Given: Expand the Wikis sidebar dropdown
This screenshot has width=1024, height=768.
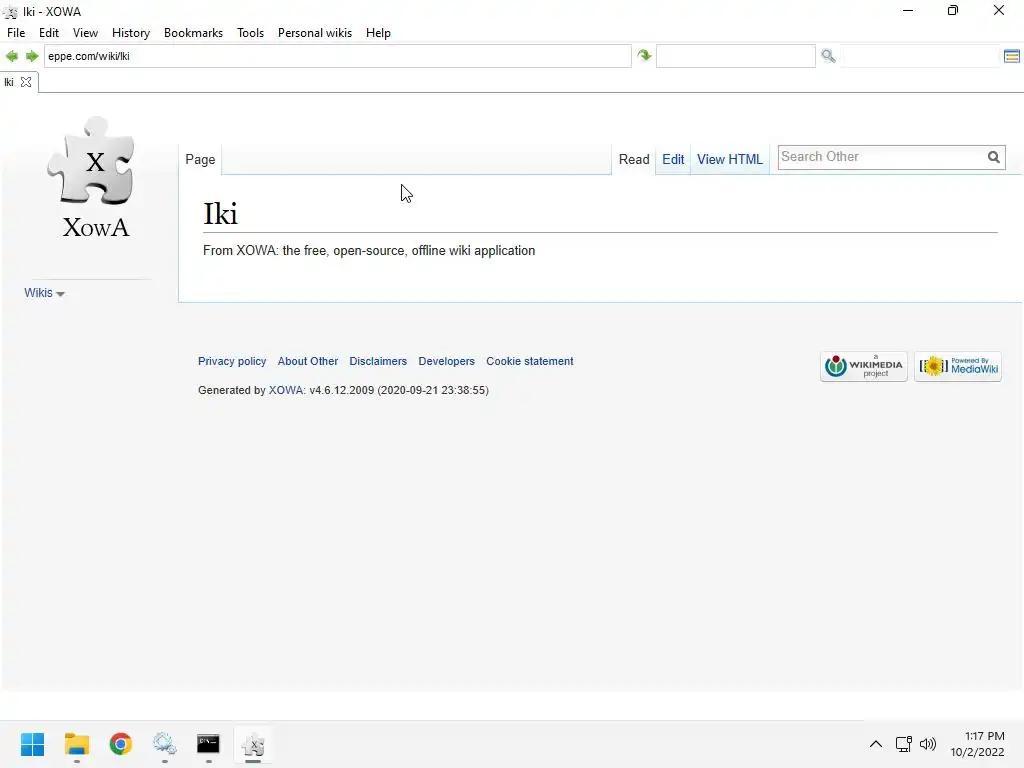Looking at the screenshot, I should pos(44,293).
